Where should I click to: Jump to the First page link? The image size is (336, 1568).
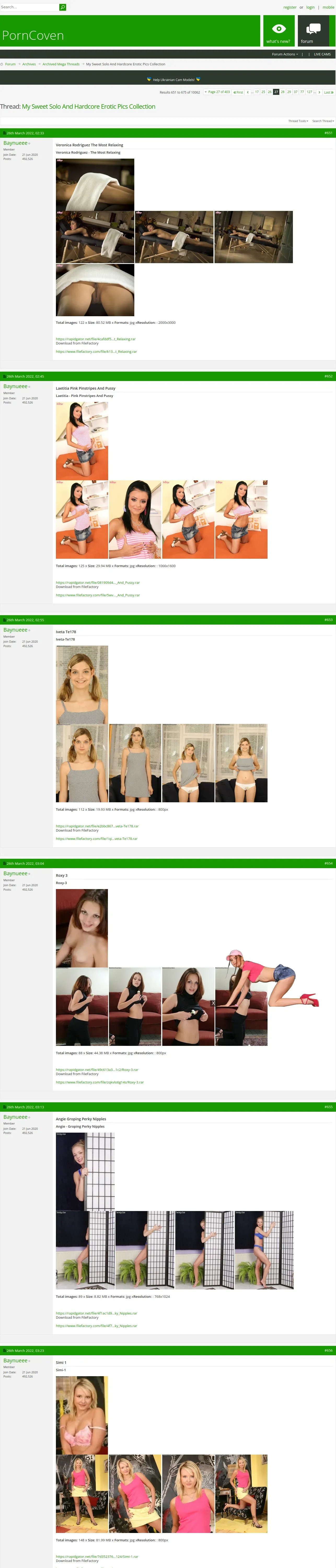coord(238,92)
